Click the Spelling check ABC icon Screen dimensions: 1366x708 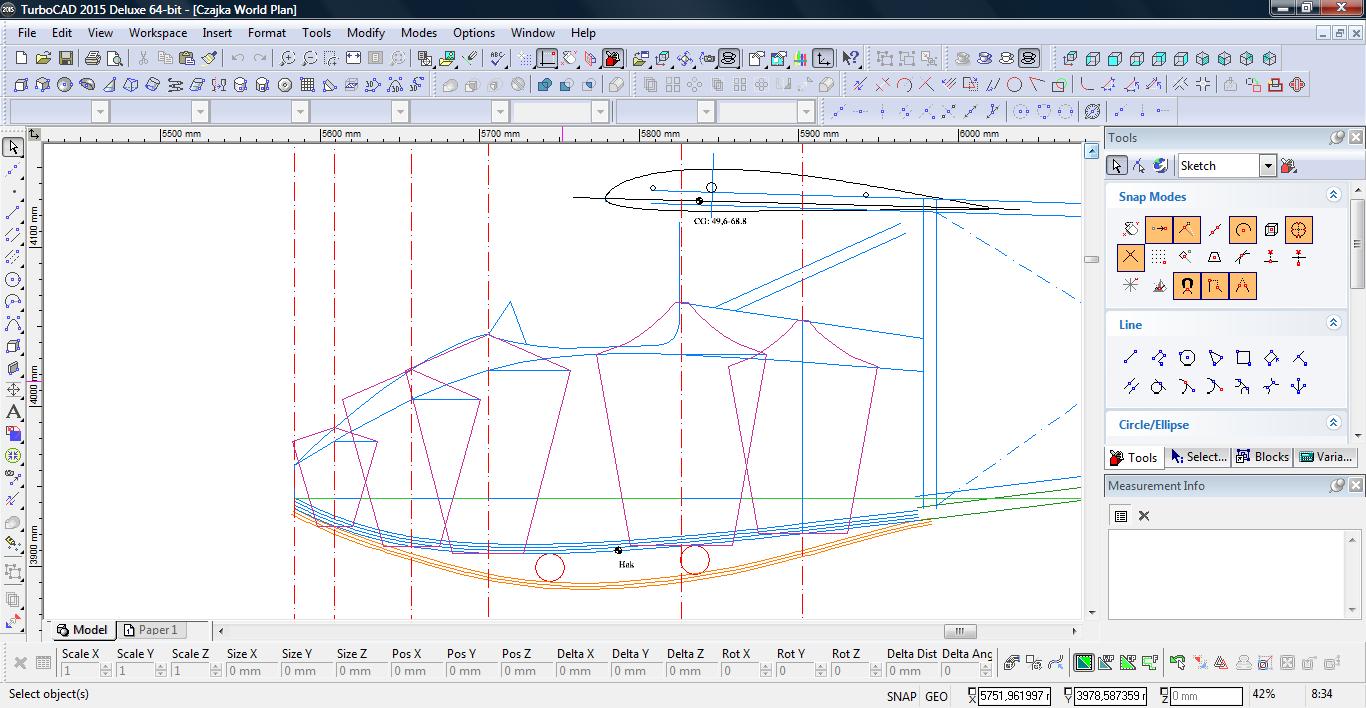point(497,59)
